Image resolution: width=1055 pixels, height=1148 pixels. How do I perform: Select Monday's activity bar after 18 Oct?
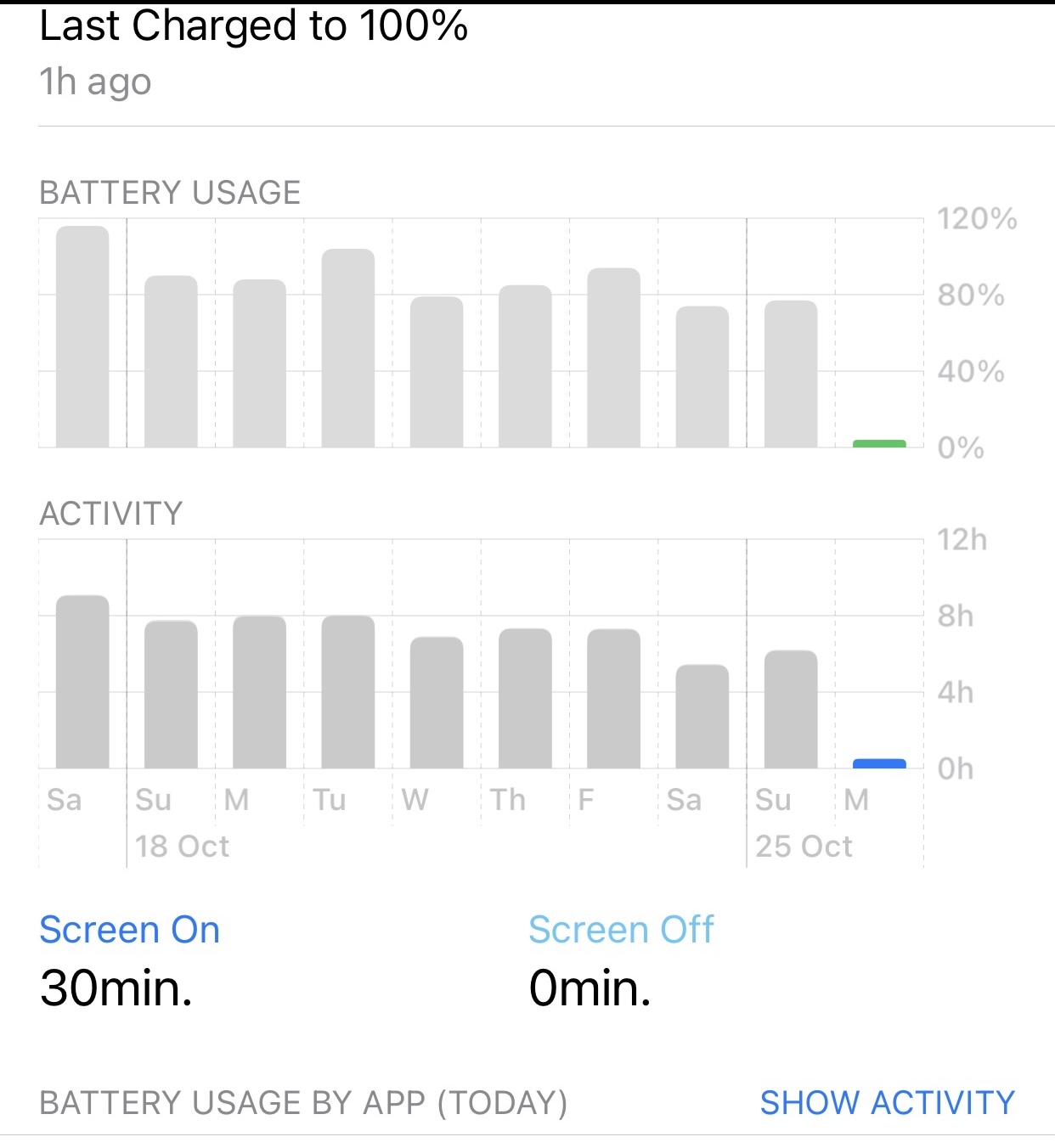tap(259, 692)
